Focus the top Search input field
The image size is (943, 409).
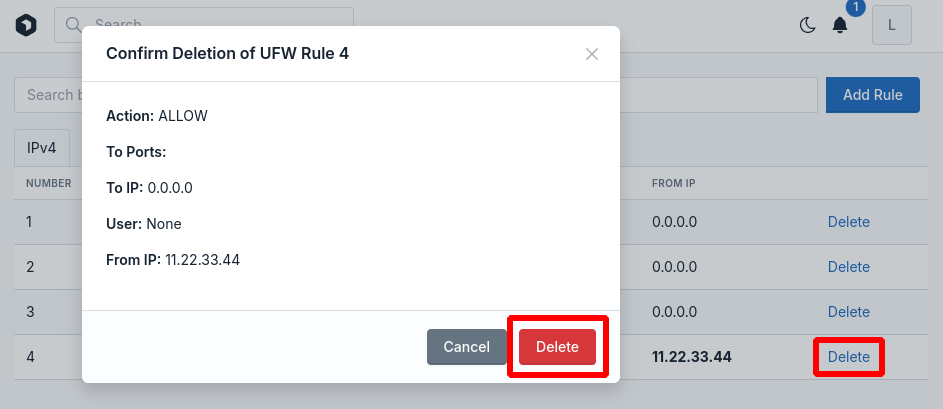(x=204, y=25)
